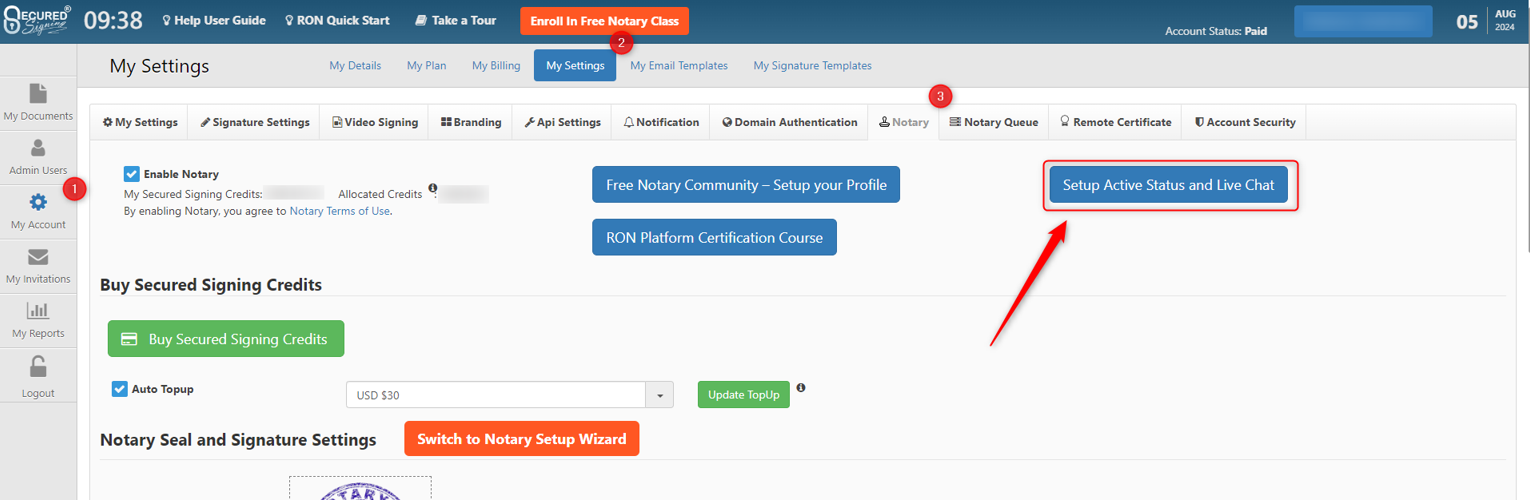The image size is (1530, 500).
Task: Open My Invitations envelope icon
Action: click(x=38, y=257)
